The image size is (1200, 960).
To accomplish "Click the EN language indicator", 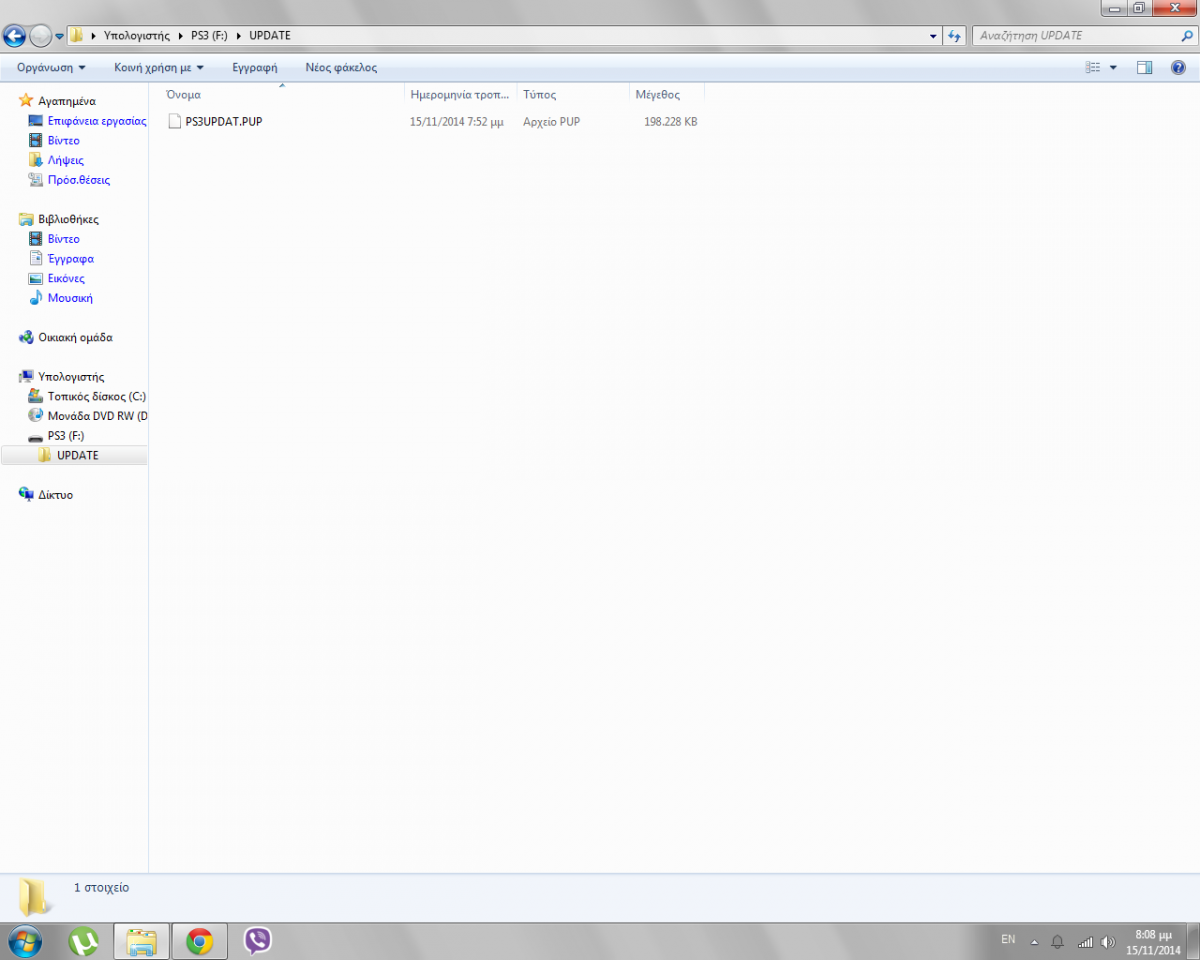I will point(1008,940).
